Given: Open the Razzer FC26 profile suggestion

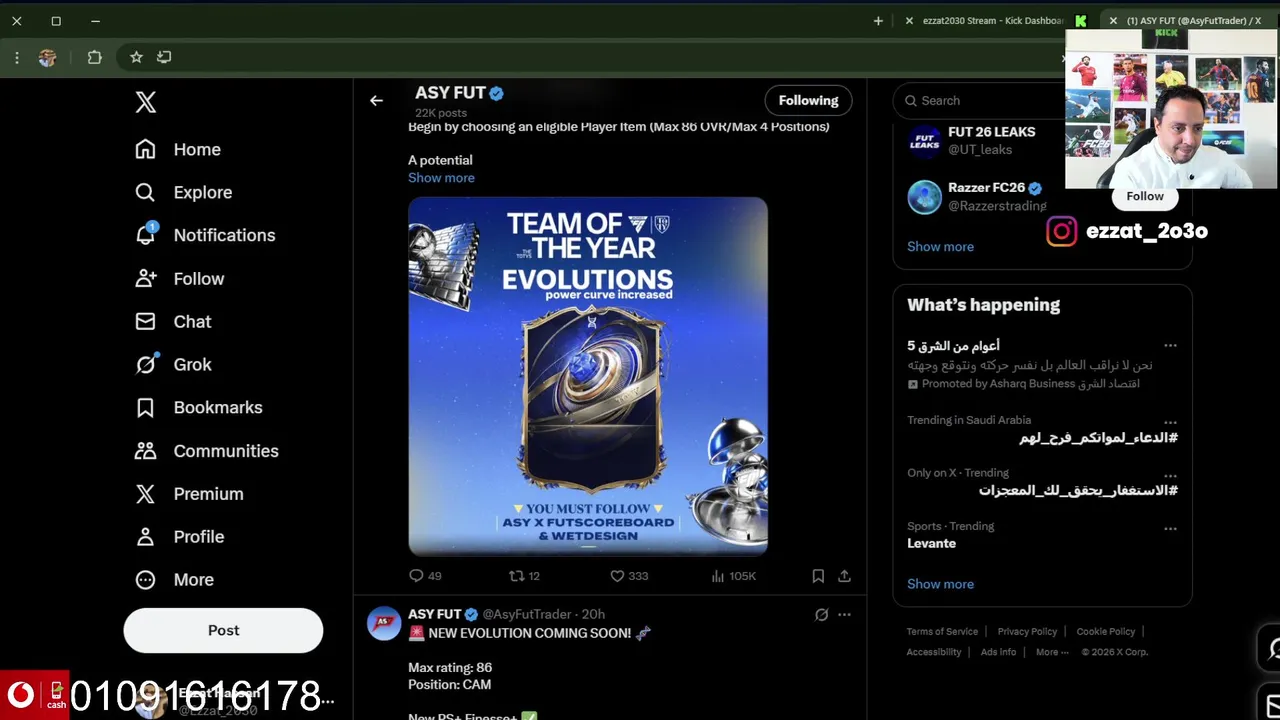Looking at the screenshot, I should point(986,188).
